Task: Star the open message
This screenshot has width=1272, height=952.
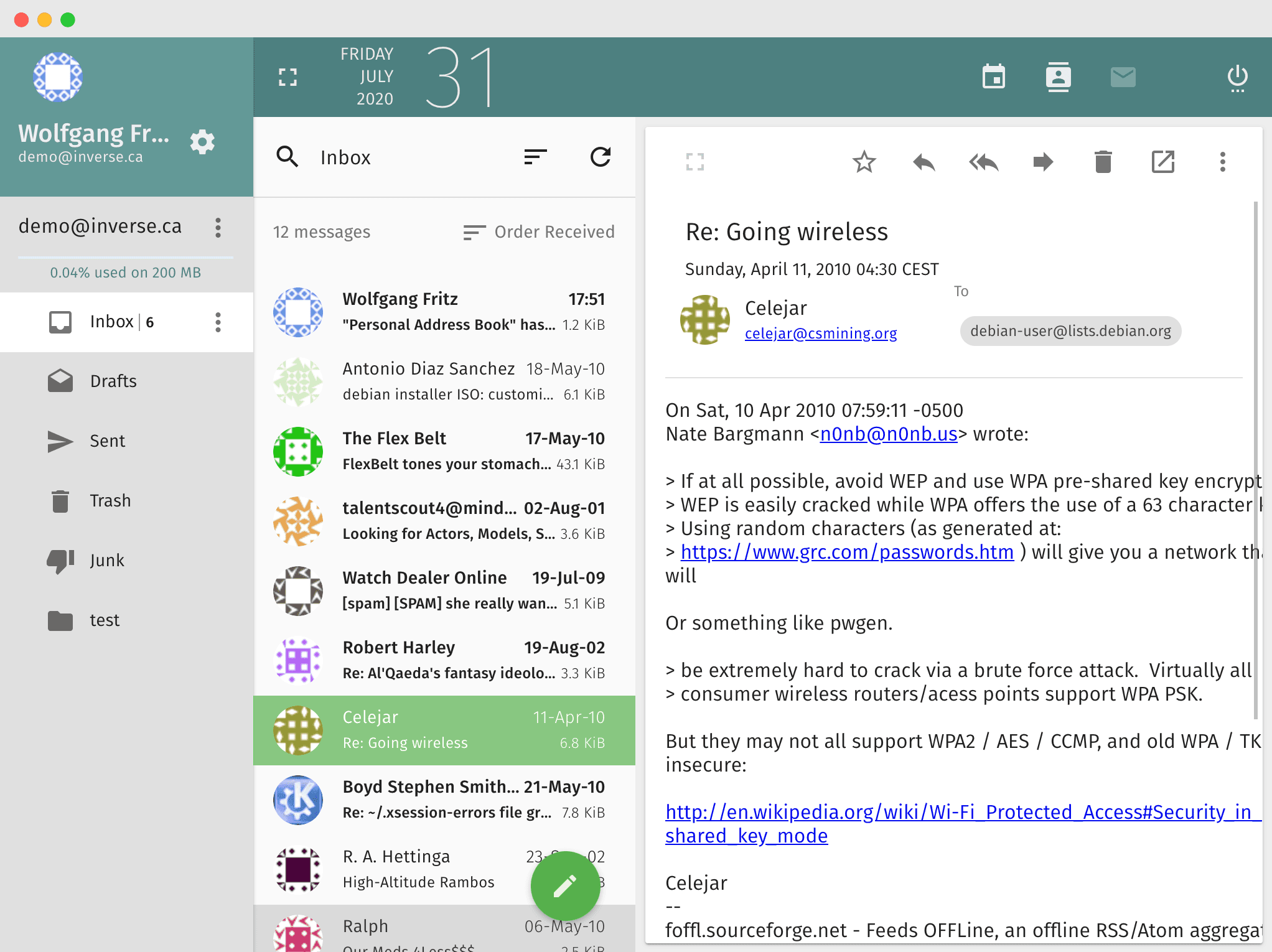Action: [864, 162]
